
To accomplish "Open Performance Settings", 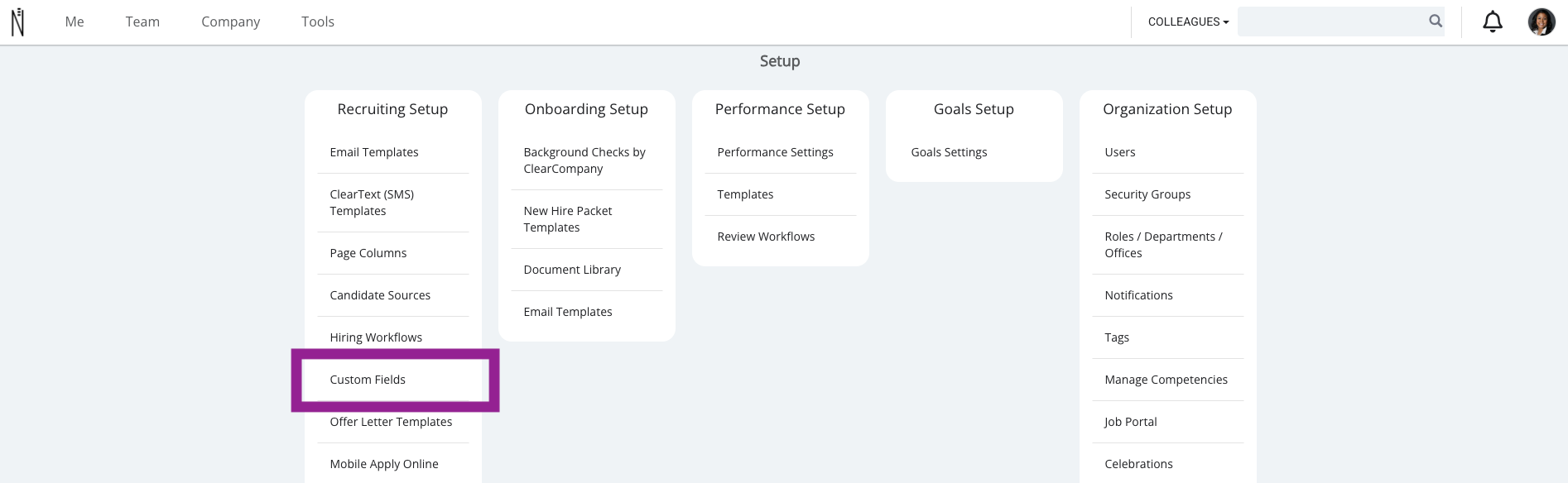I will [x=775, y=152].
